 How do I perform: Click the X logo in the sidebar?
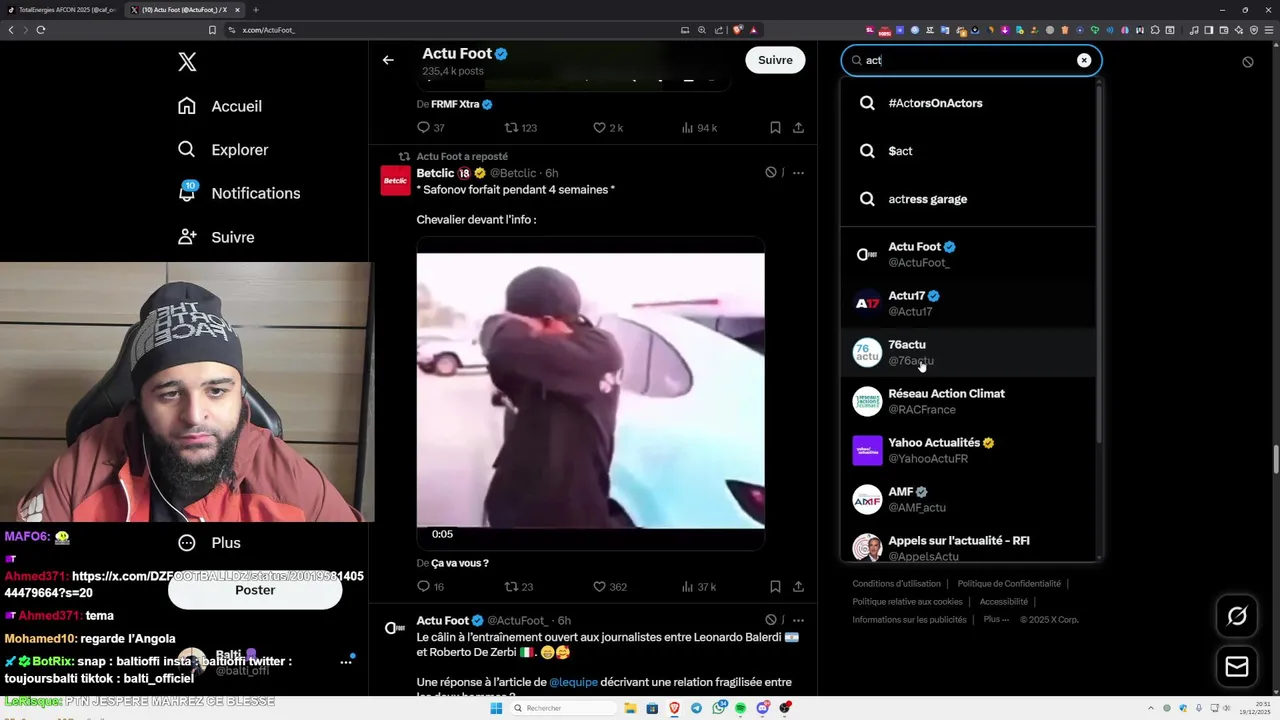click(187, 62)
